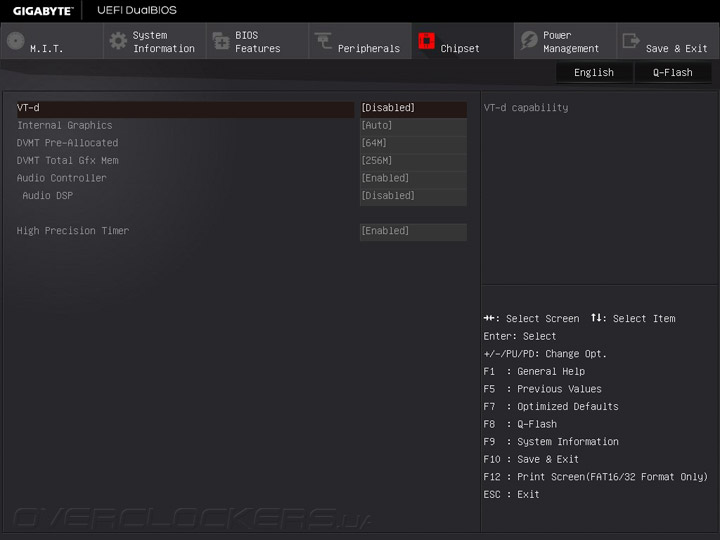Screen dimensions: 720x540
Task: Open Internal Graphics Auto value options
Action: 413,125
